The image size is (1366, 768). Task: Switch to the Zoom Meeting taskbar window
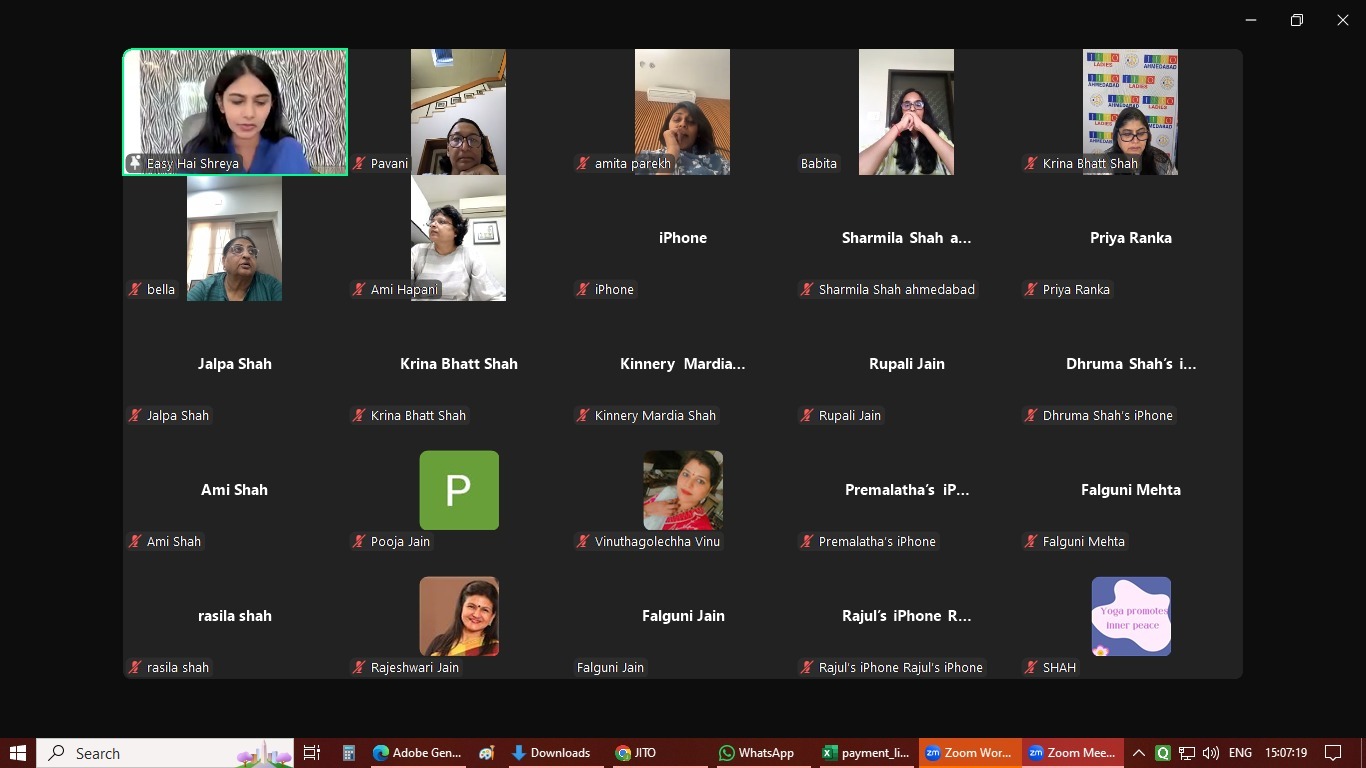tap(1071, 753)
